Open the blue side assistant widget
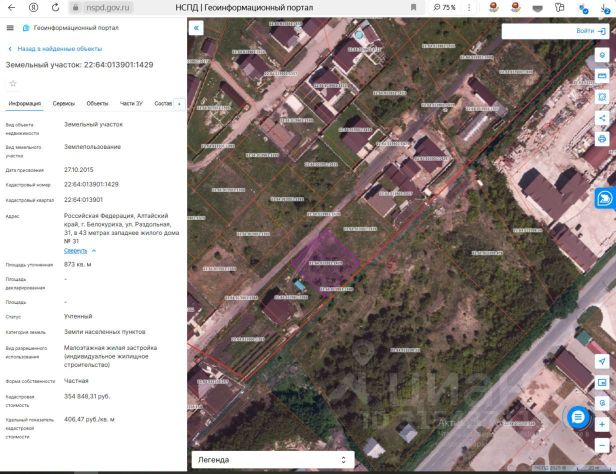The height and width of the screenshot is (474, 616). pyautogui.click(x=605, y=198)
